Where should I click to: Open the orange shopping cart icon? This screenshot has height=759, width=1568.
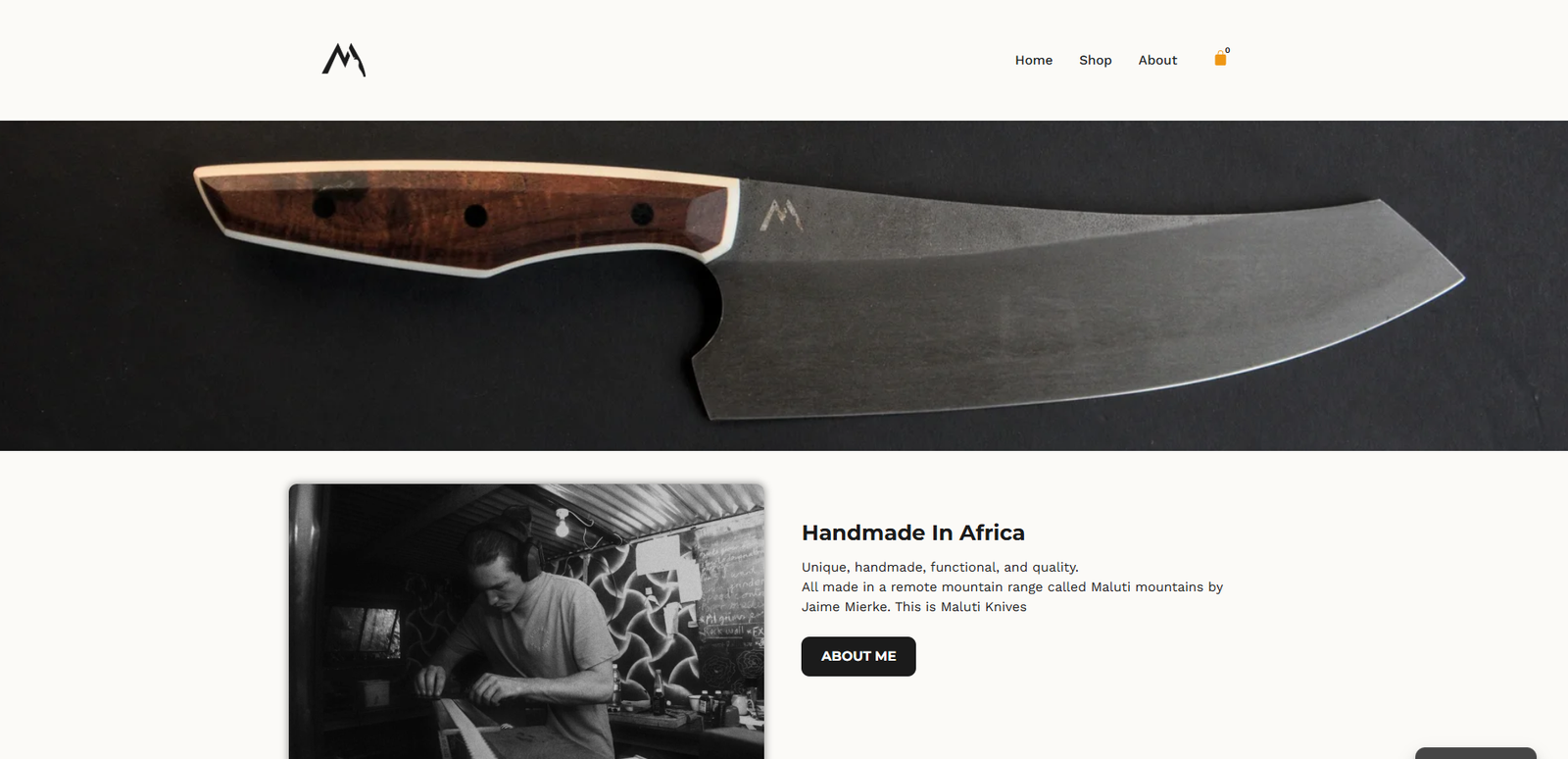[1220, 59]
